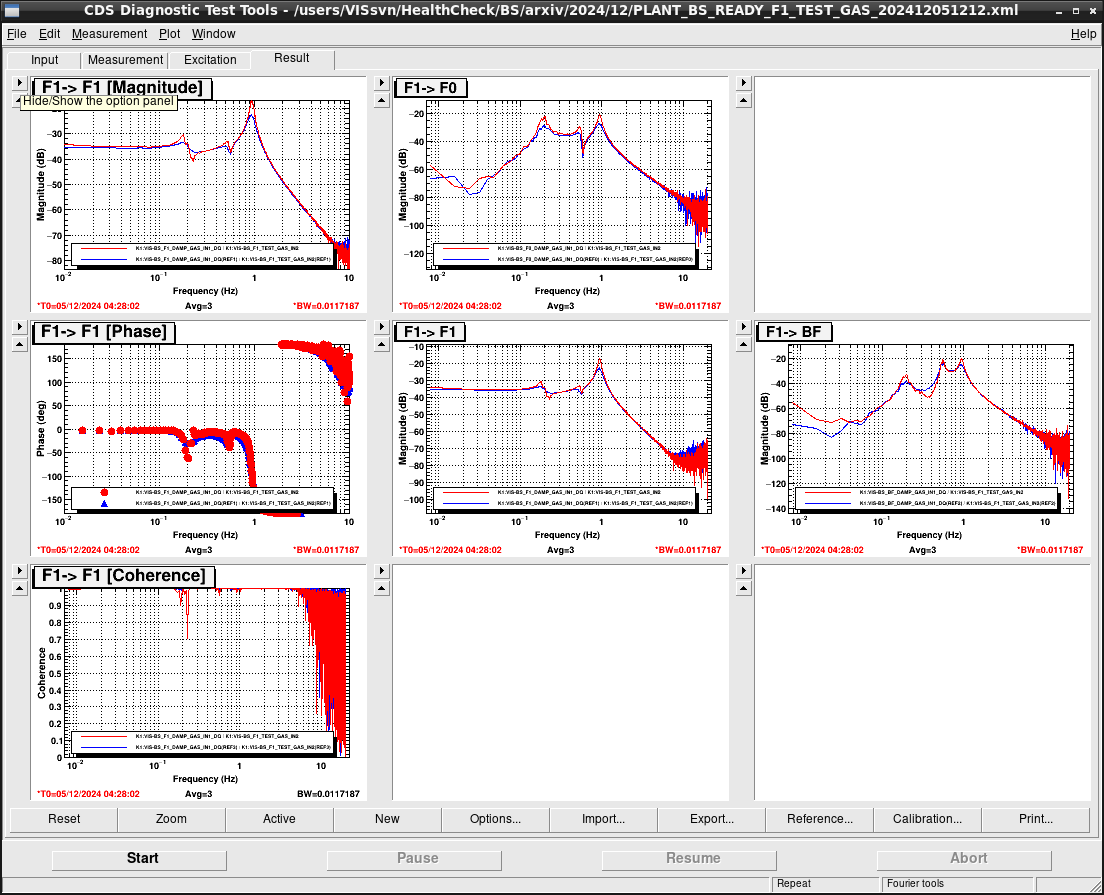Click up arrow of F1-> BF plot

coord(744,344)
